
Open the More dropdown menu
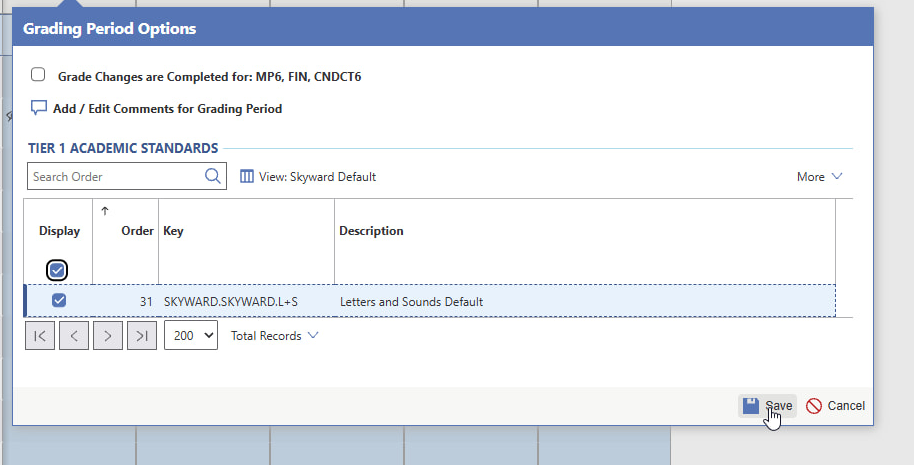pos(820,177)
